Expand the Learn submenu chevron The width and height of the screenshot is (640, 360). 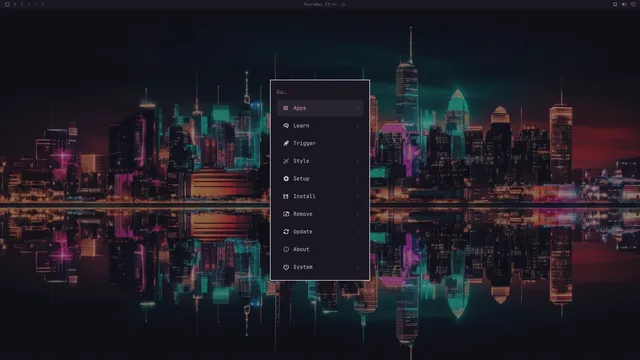358,126
